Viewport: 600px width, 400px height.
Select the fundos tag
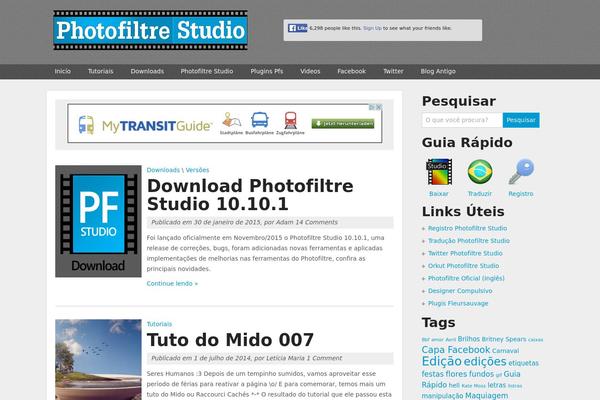click(x=481, y=374)
